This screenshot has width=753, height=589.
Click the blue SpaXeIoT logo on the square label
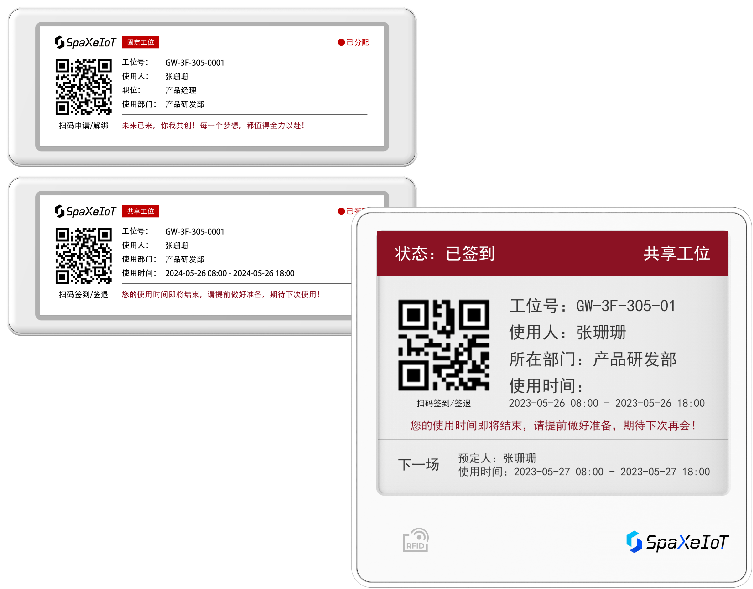point(678,542)
